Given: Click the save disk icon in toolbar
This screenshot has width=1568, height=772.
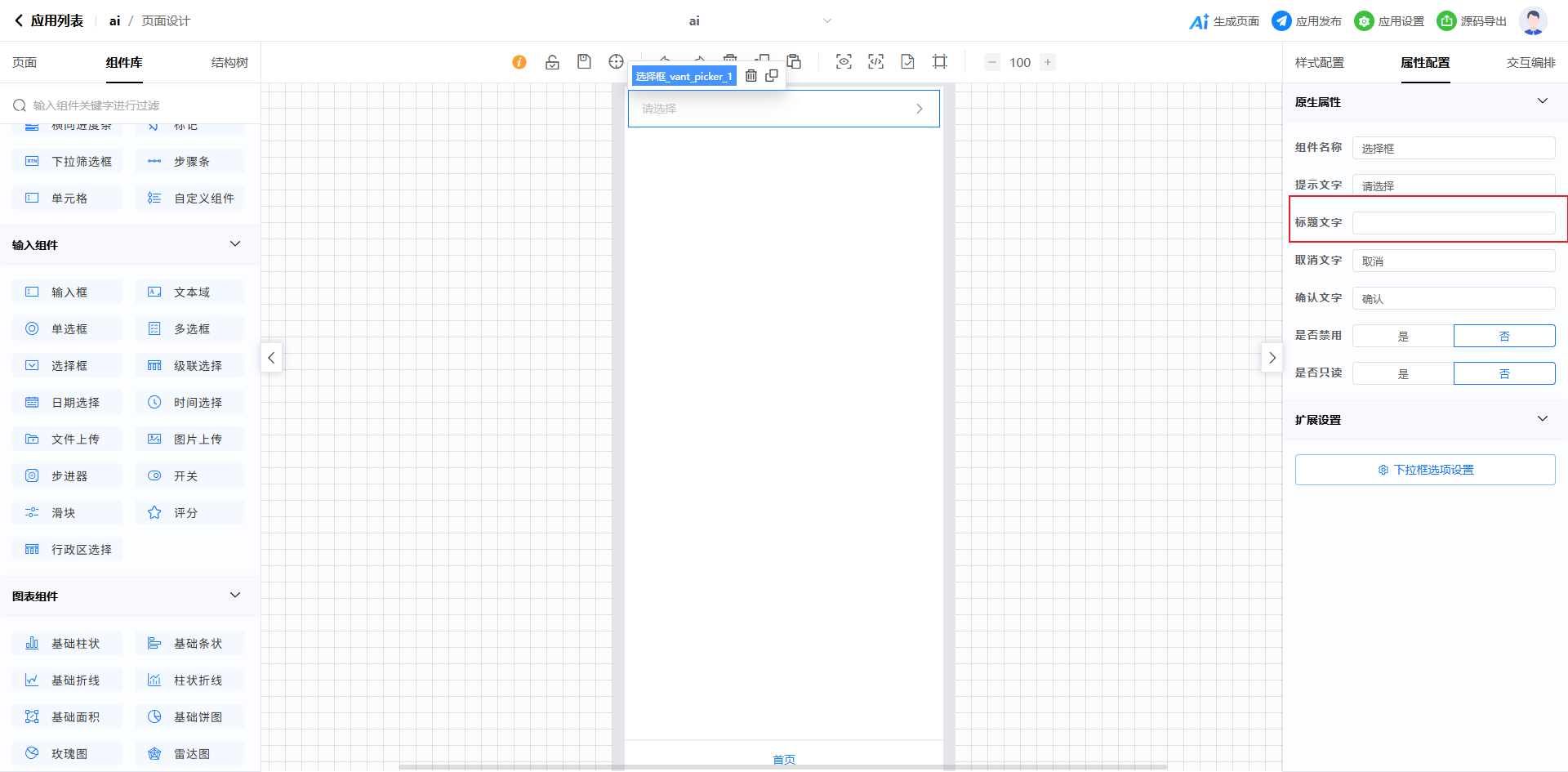Looking at the screenshot, I should click(x=584, y=62).
